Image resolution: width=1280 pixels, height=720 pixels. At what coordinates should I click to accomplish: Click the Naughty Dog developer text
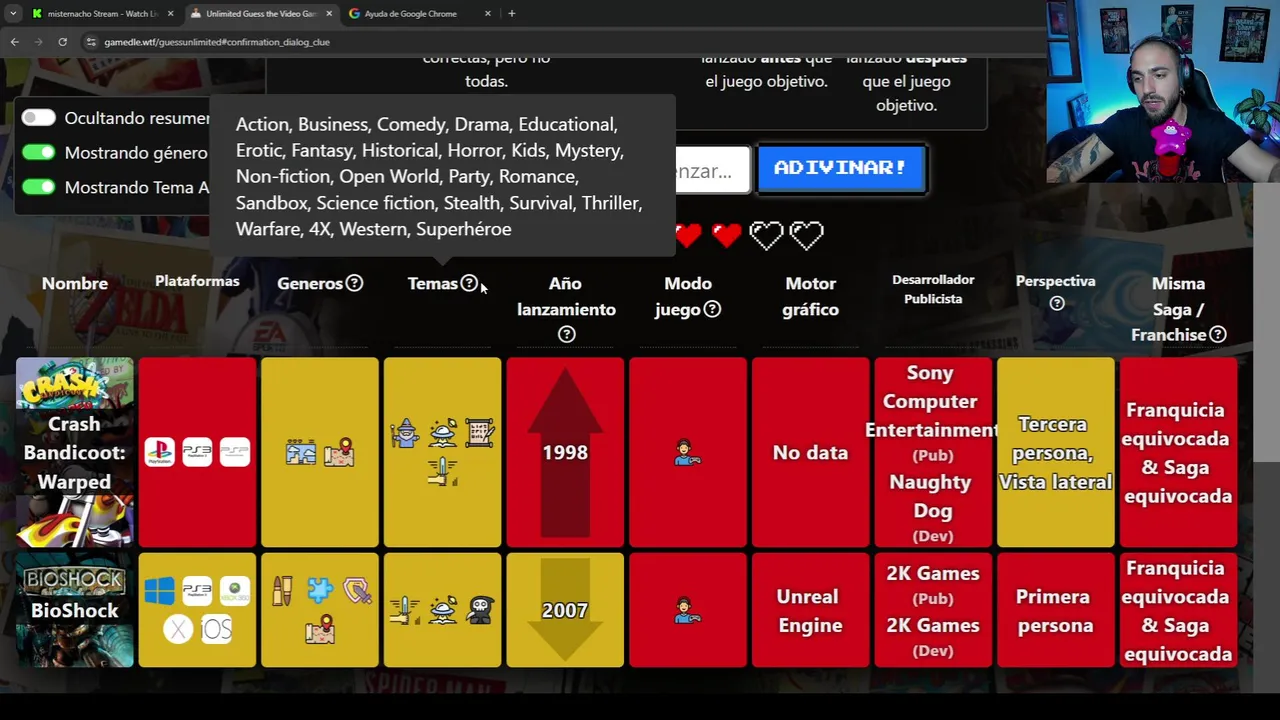click(930, 496)
